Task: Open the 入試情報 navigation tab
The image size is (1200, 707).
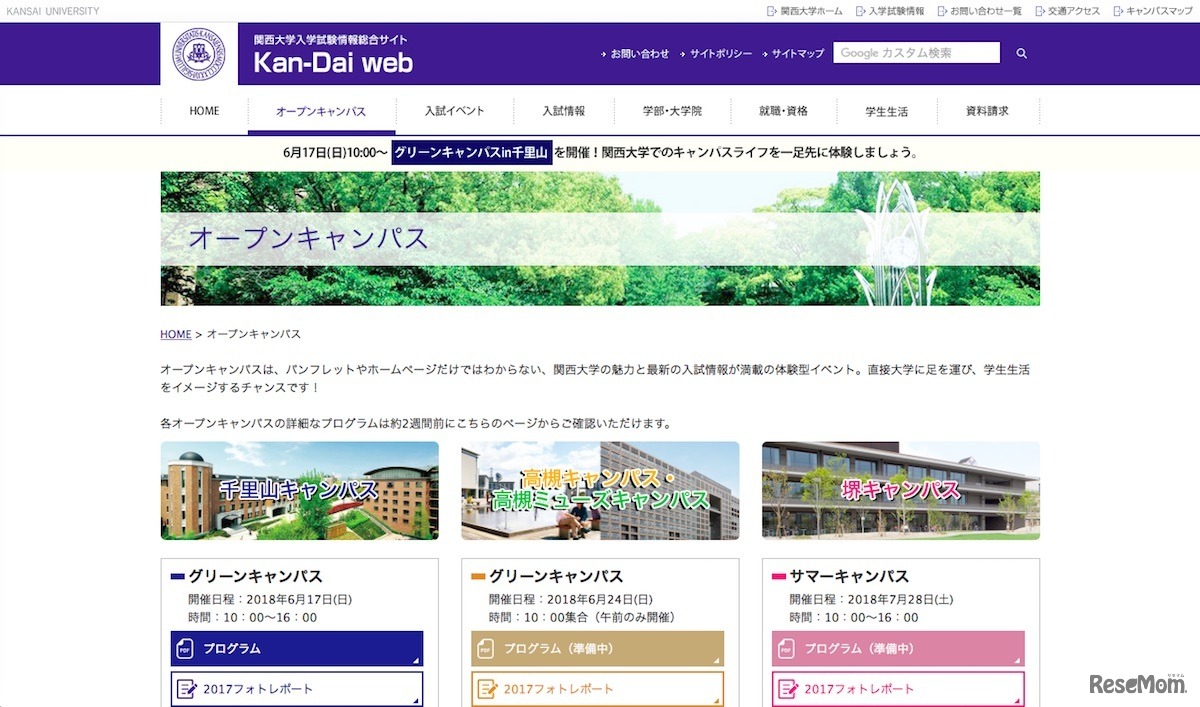Action: [x=563, y=111]
